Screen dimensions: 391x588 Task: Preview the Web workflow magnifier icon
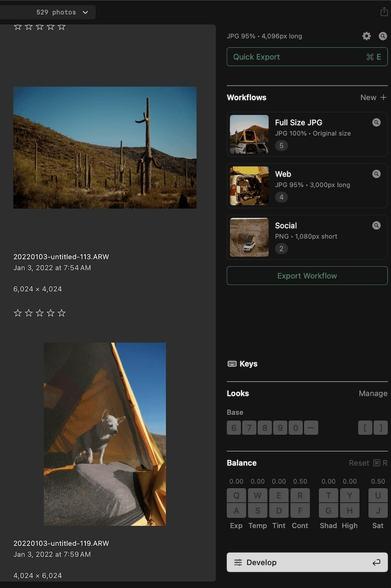pyautogui.click(x=376, y=174)
